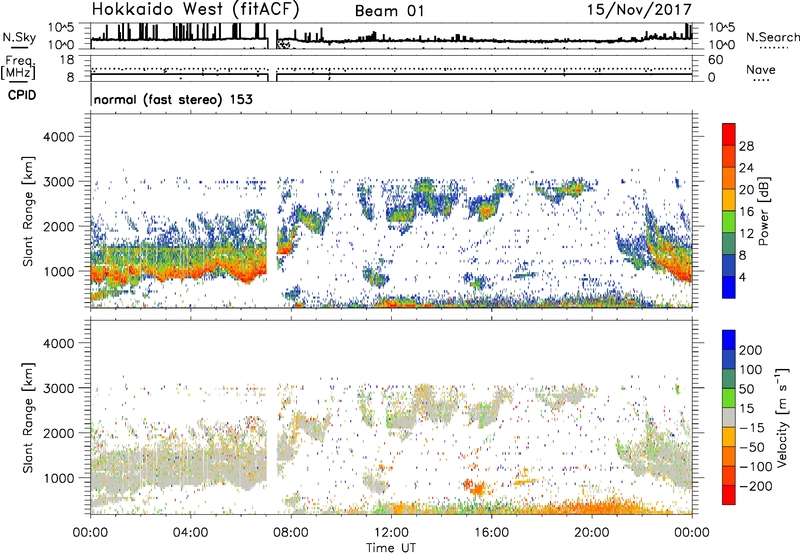This screenshot has height=554, width=800.
Task: Click the 'CPID' row label
Action: coord(22,95)
